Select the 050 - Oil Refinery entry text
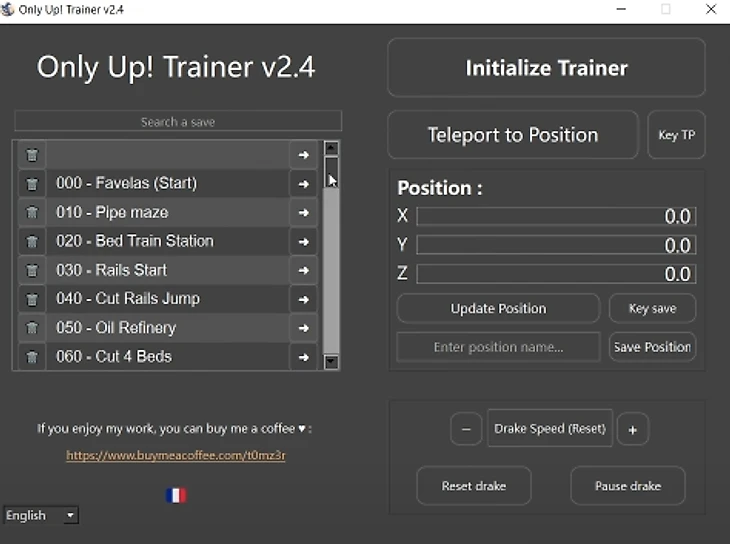 pyautogui.click(x=116, y=328)
